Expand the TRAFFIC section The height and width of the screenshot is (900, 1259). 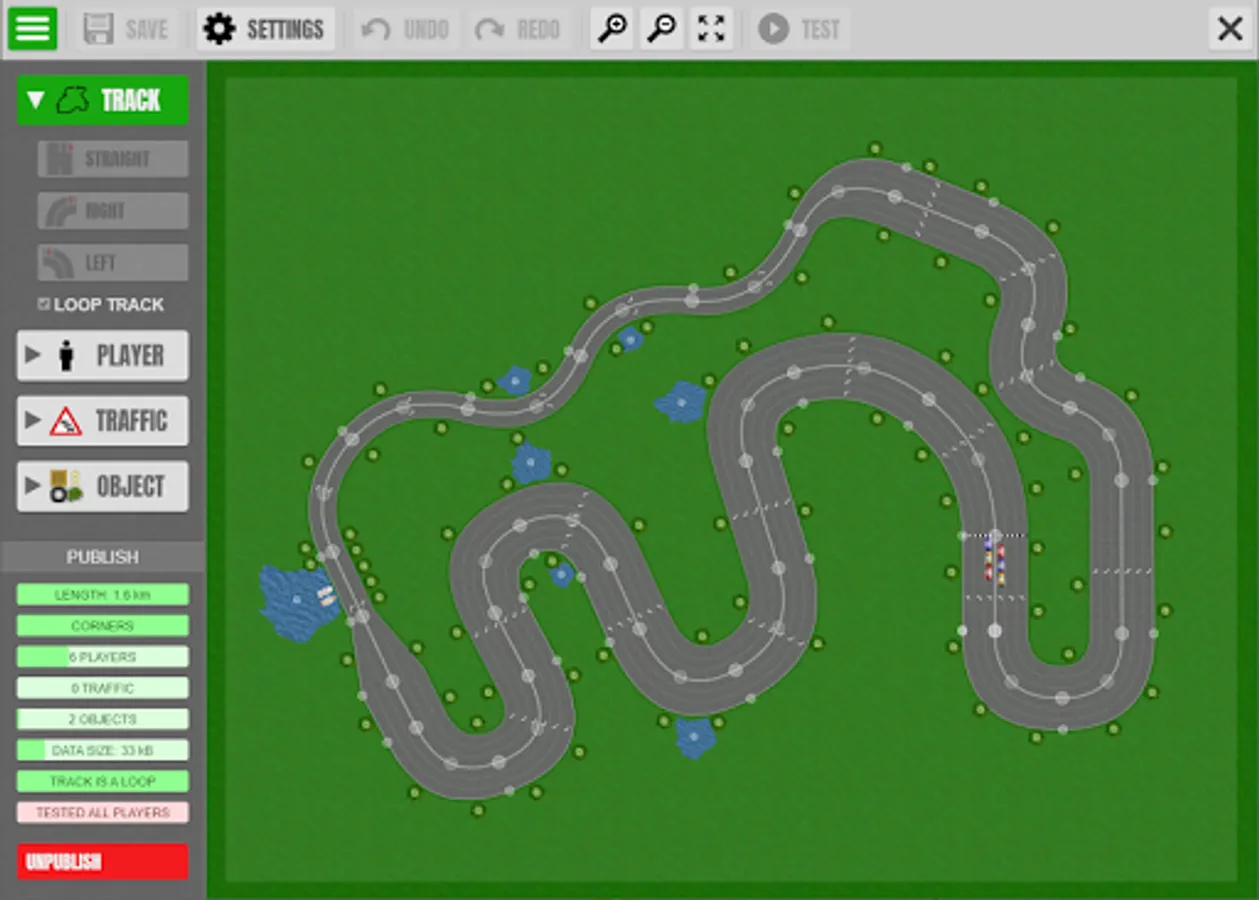coord(102,421)
